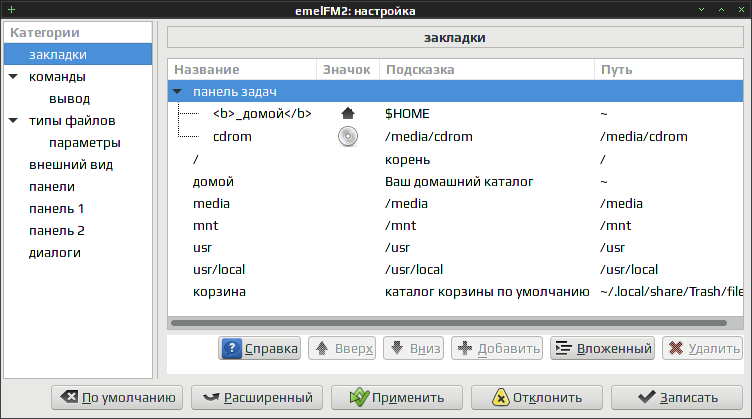Click the backspace icon on По умолчанию
The height and width of the screenshot is (419, 752).
coord(69,396)
